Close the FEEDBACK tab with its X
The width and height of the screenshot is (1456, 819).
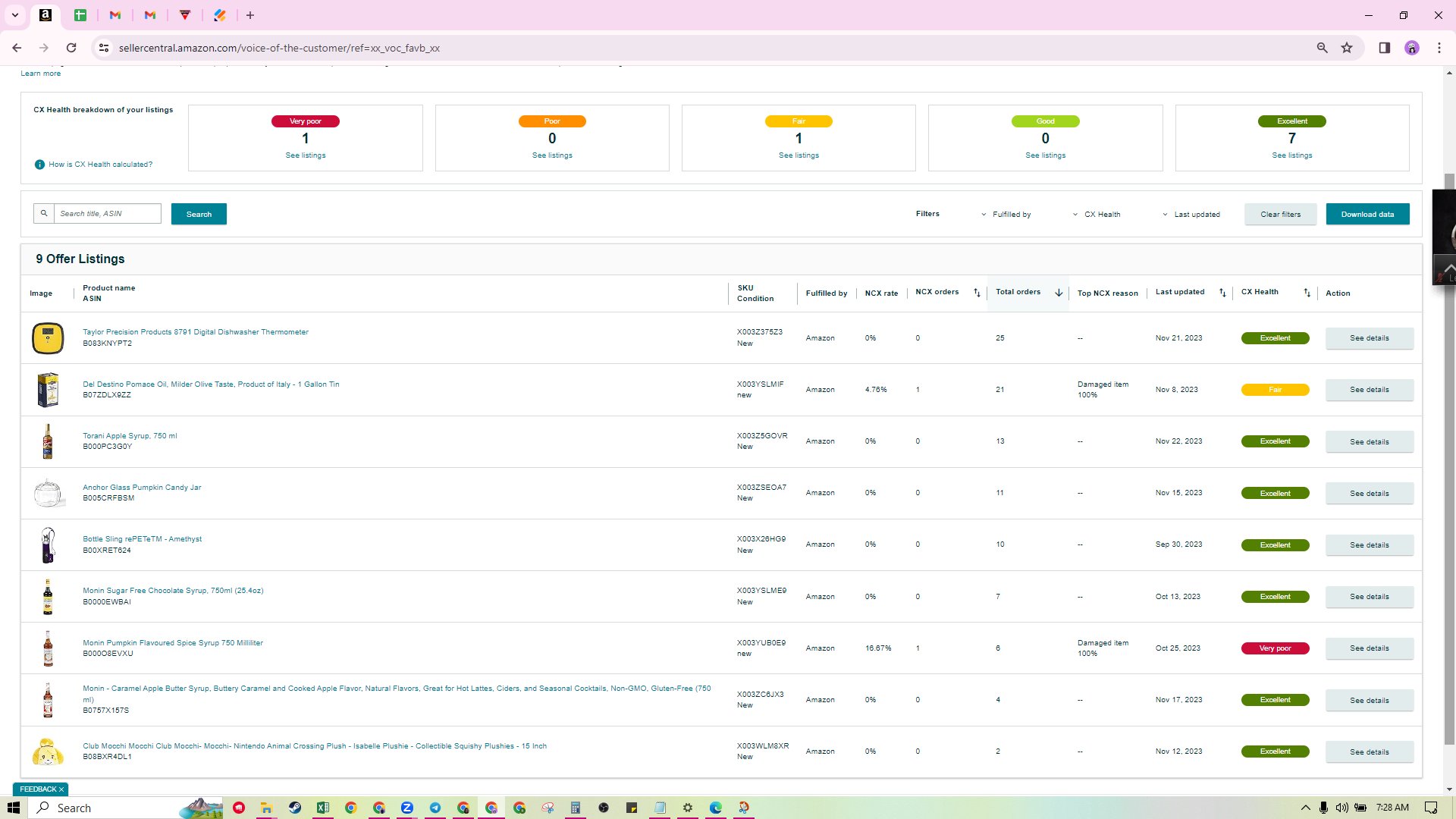click(61, 789)
